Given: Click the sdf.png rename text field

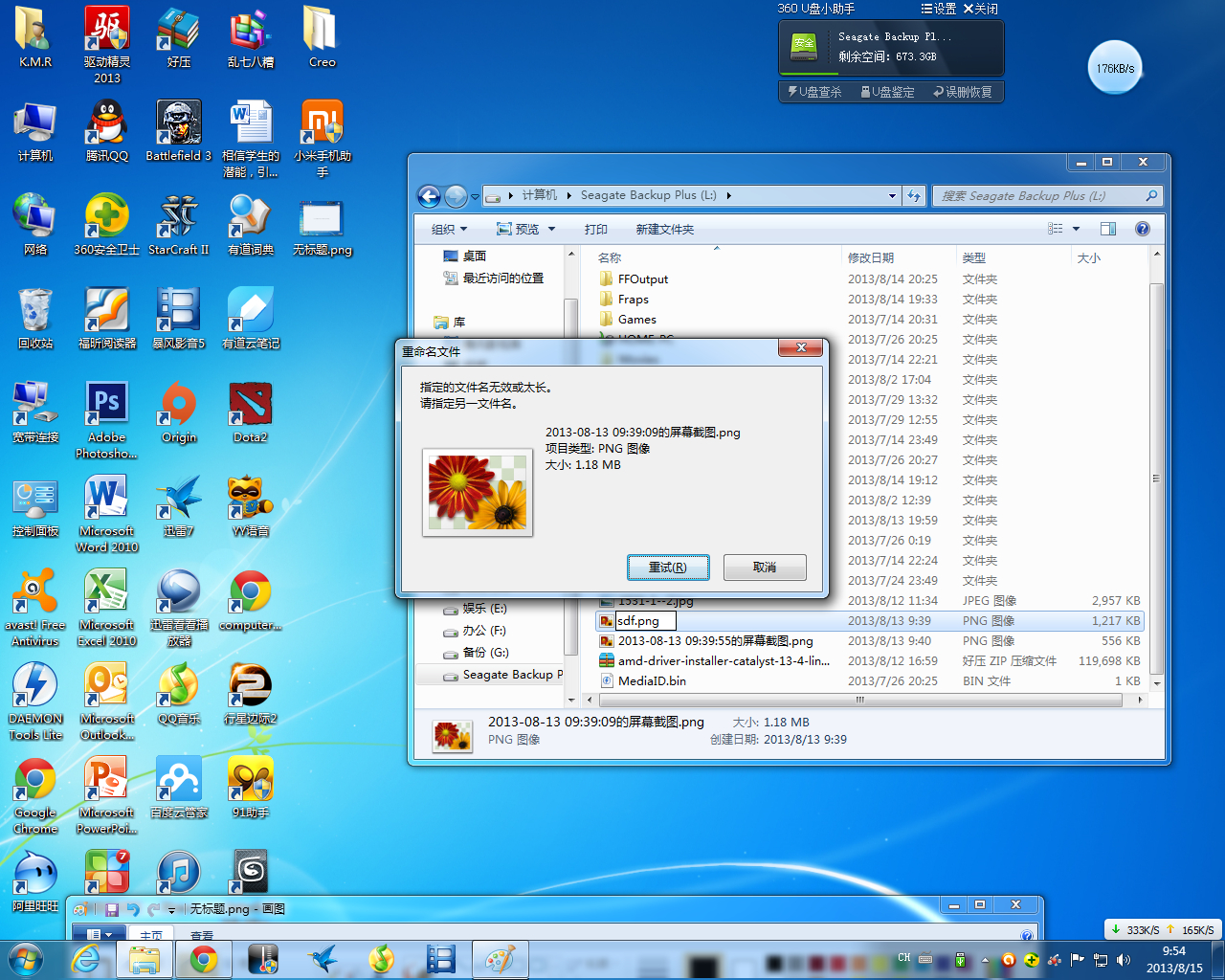Looking at the screenshot, I should 645,621.
